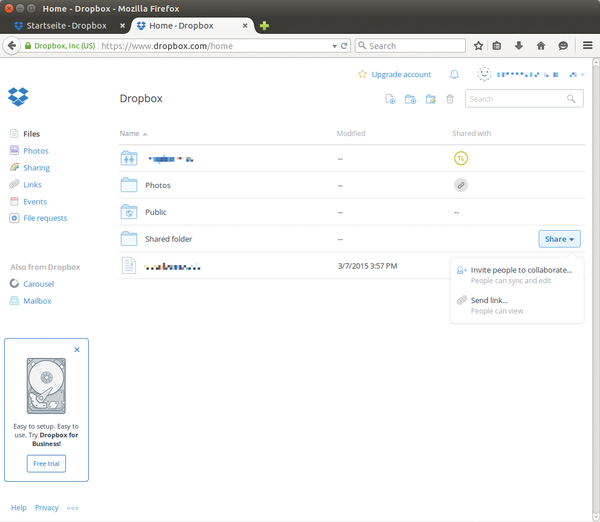Click the Modified column header
This screenshot has width=600, height=522.
[351, 133]
